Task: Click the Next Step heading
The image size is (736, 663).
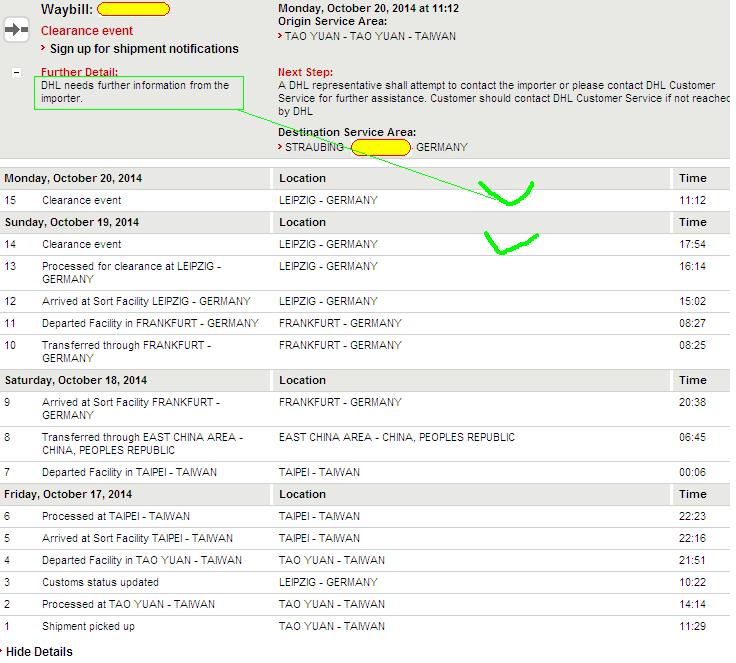Action: tap(305, 72)
